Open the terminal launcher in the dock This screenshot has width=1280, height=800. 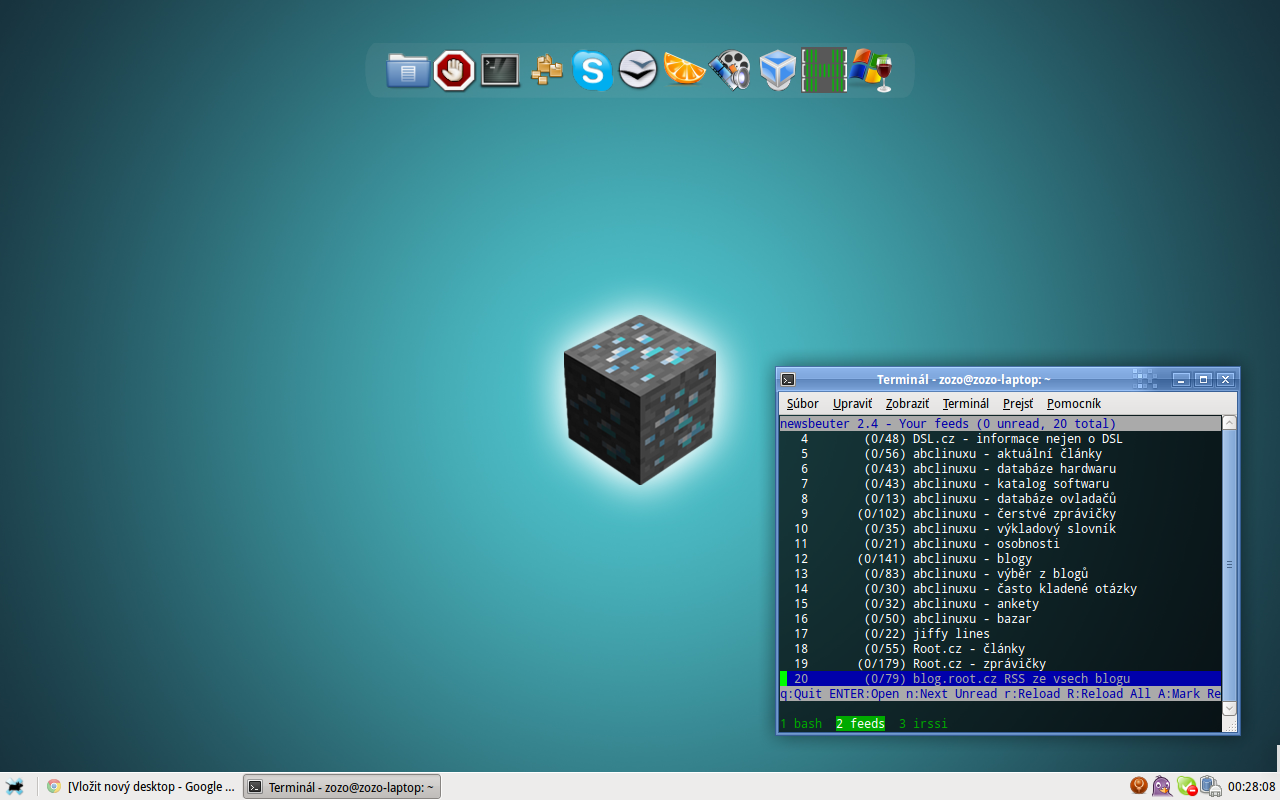[x=500, y=70]
